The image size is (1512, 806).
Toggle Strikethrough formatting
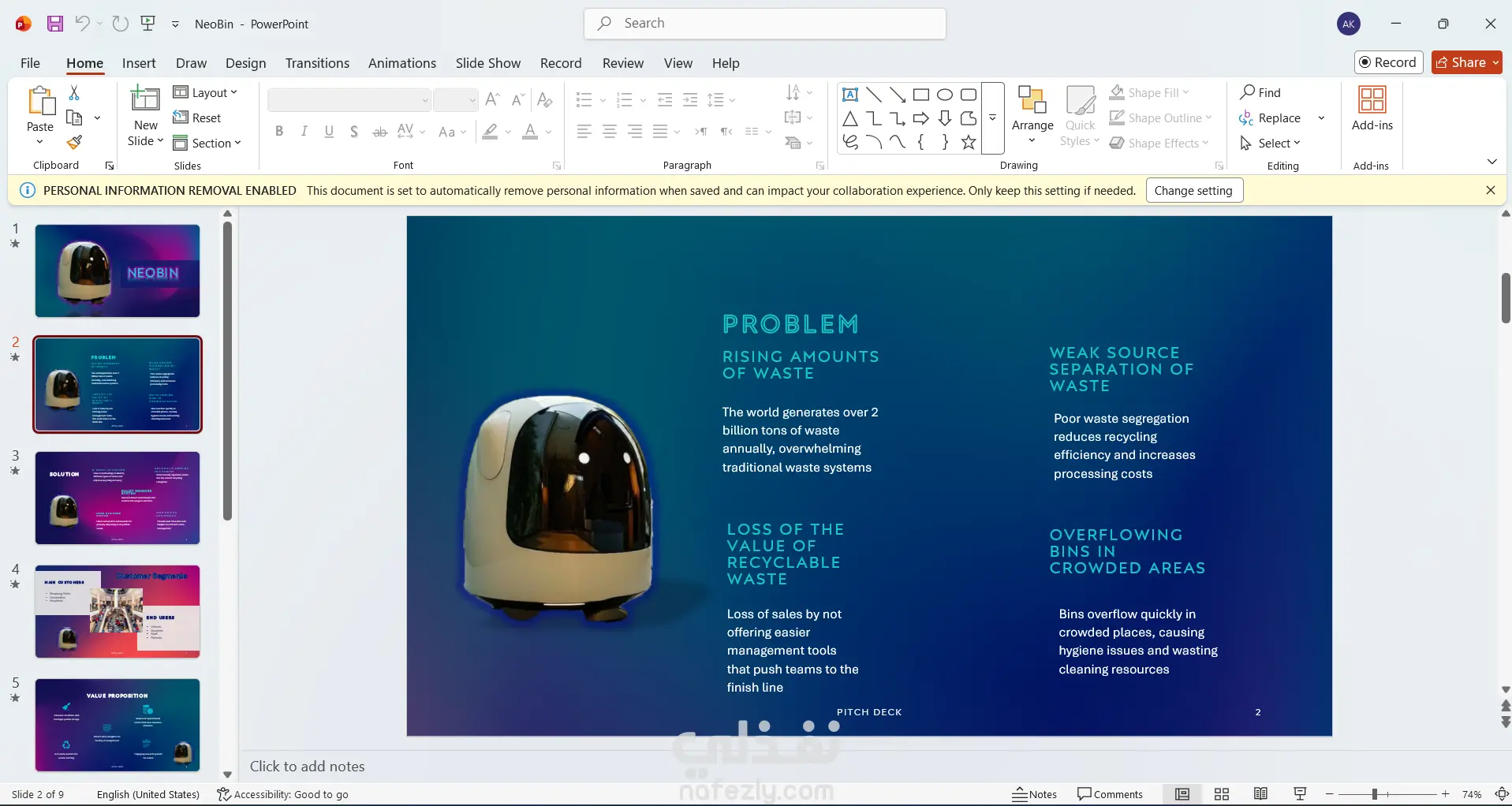[380, 132]
